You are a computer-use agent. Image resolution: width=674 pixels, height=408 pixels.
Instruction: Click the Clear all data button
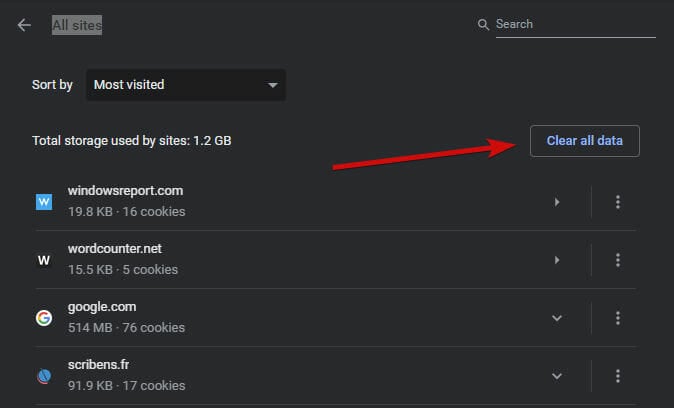click(x=585, y=141)
